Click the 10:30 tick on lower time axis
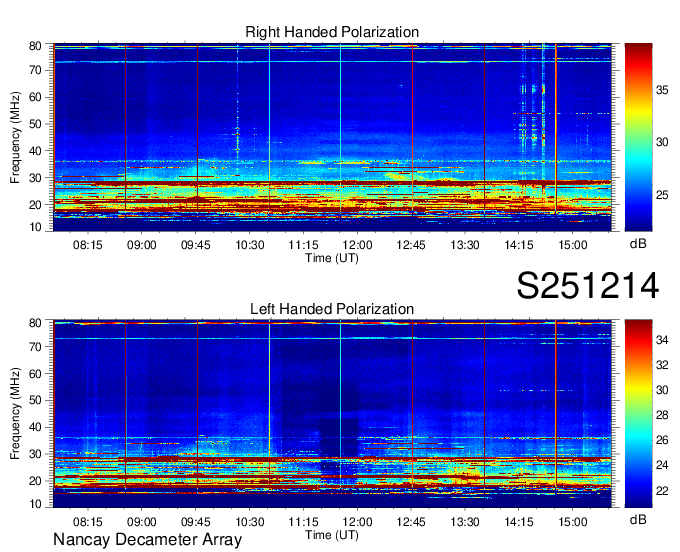The width and height of the screenshot is (680, 552). [250, 521]
